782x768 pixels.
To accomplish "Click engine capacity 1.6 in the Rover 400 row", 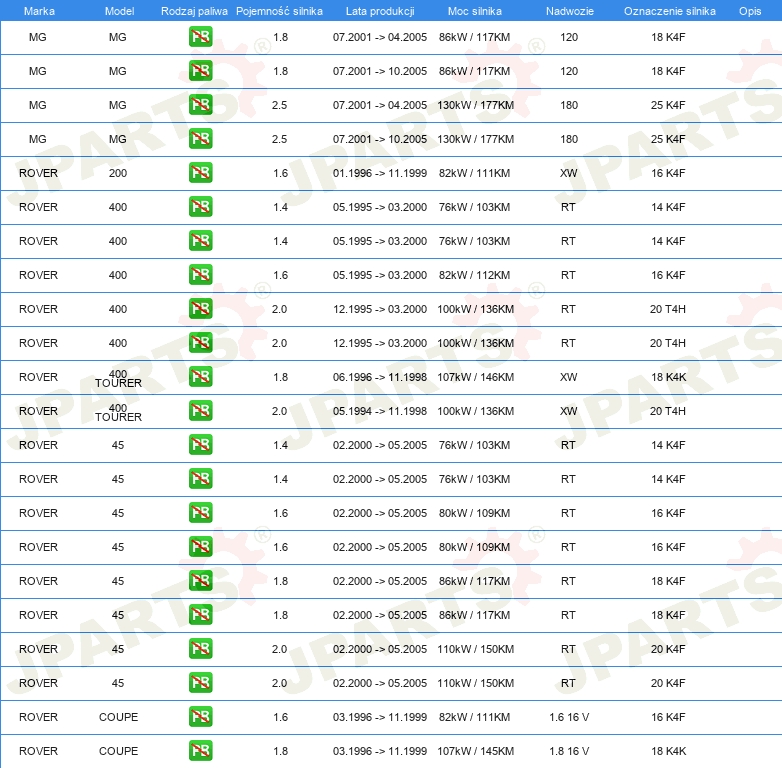I will 280,275.
